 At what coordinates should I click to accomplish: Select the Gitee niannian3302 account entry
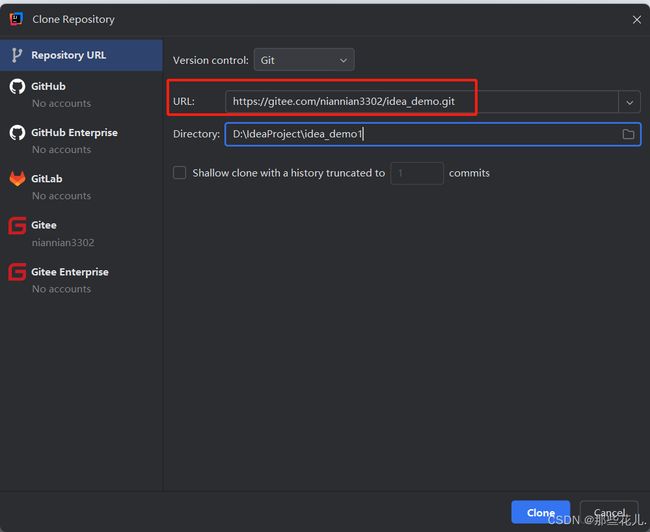(x=81, y=233)
